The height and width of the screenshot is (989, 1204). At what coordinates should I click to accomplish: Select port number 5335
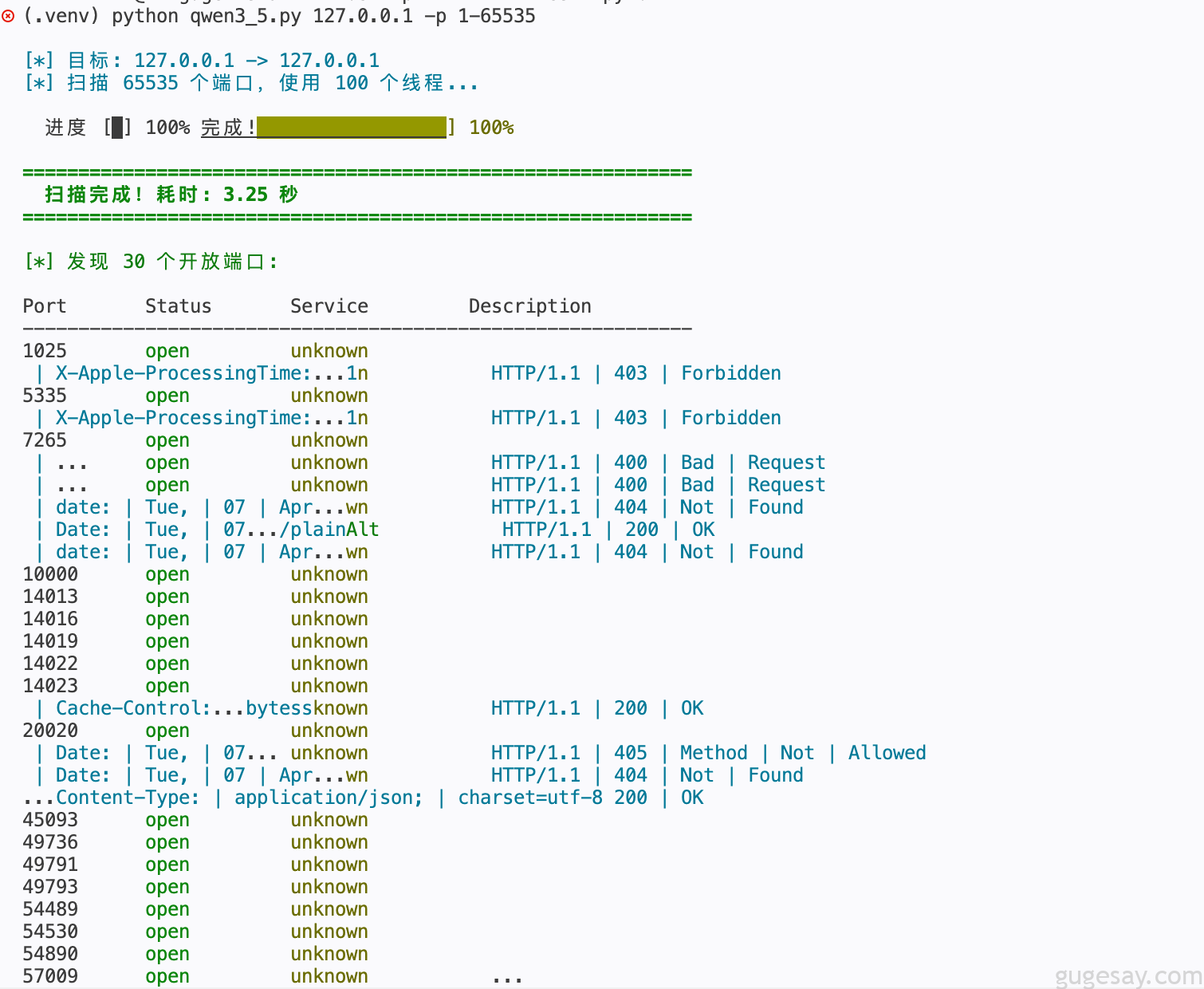tap(45, 396)
